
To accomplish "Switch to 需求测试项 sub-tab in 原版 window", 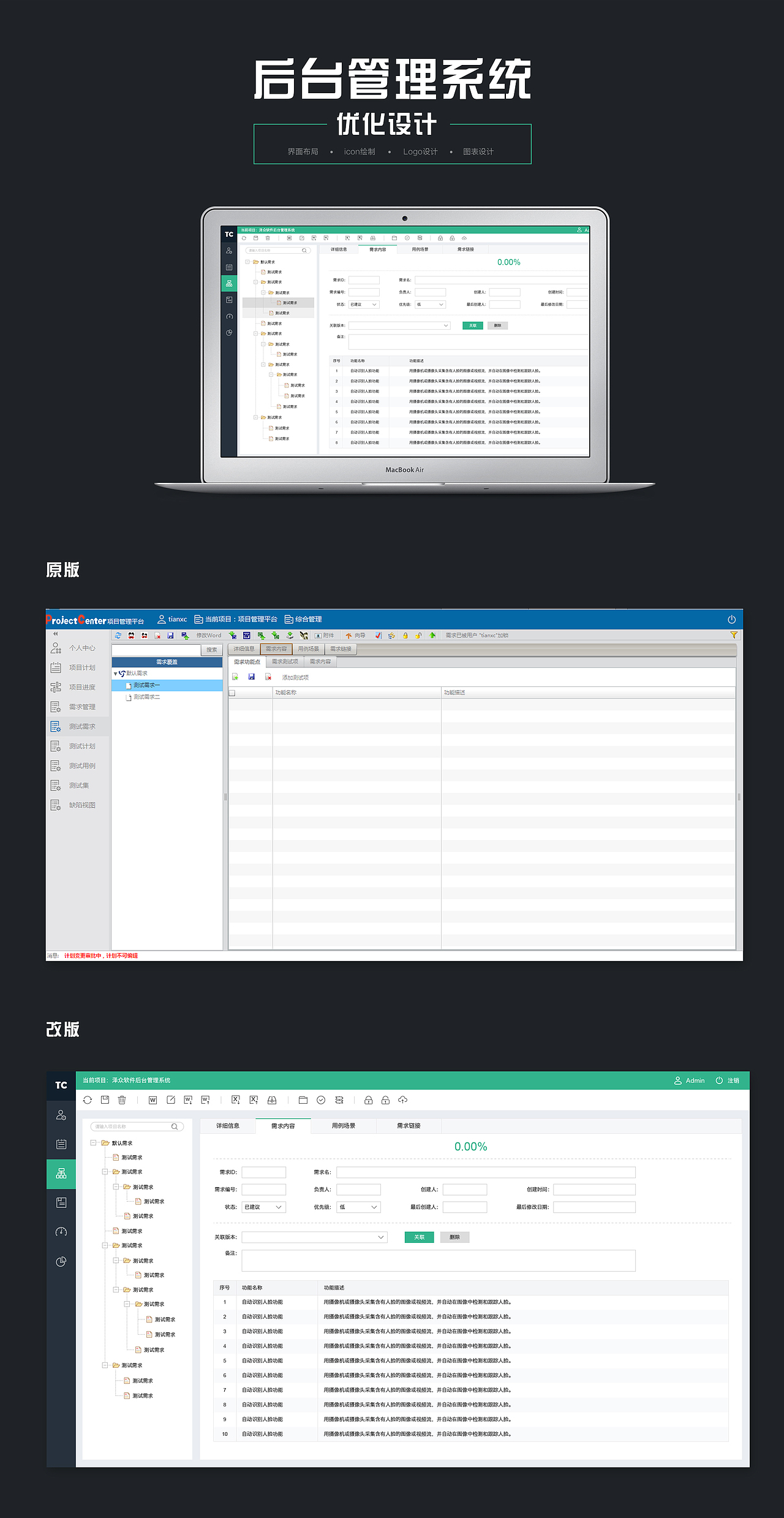I will [285, 661].
